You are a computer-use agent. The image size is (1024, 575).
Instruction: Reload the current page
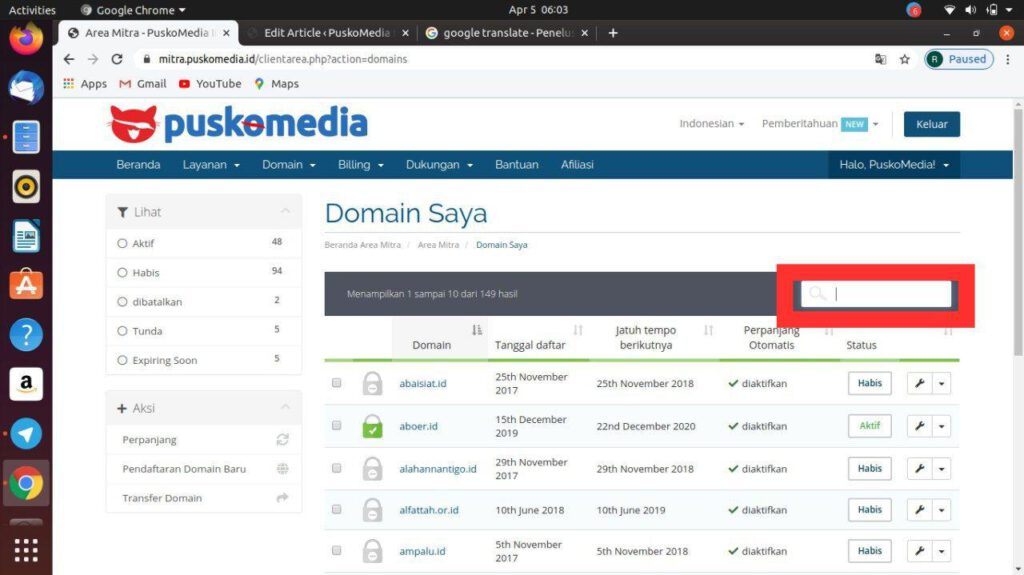point(117,59)
